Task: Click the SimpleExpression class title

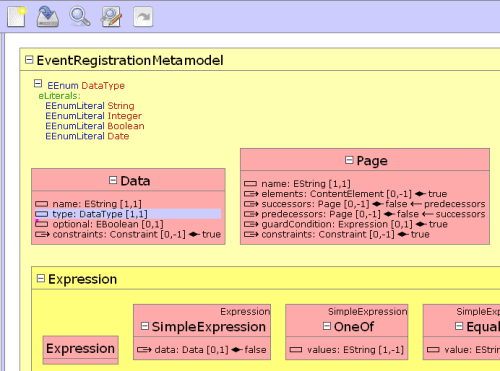Action: tap(209, 327)
